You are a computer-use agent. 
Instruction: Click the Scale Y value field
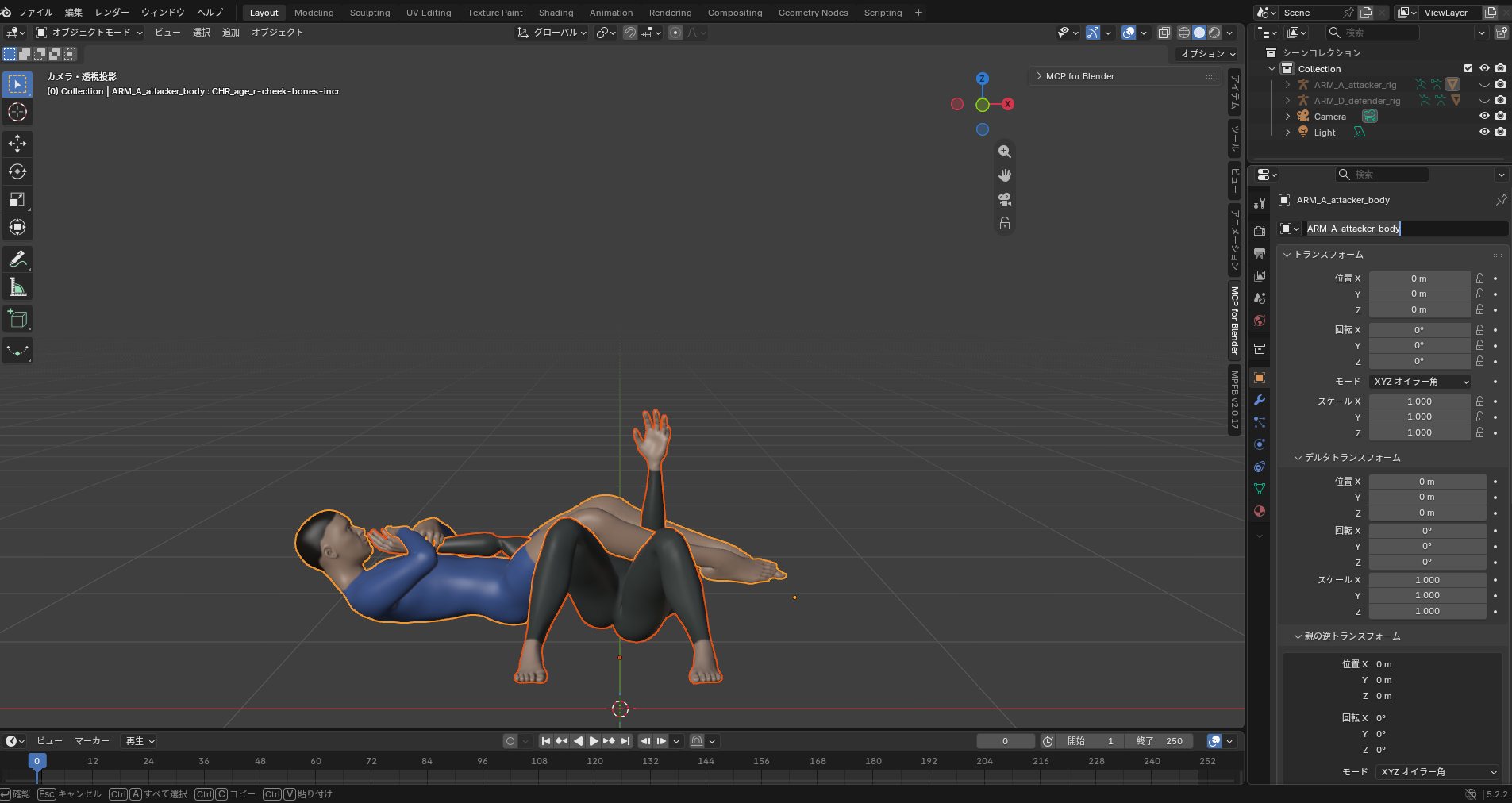(1419, 417)
